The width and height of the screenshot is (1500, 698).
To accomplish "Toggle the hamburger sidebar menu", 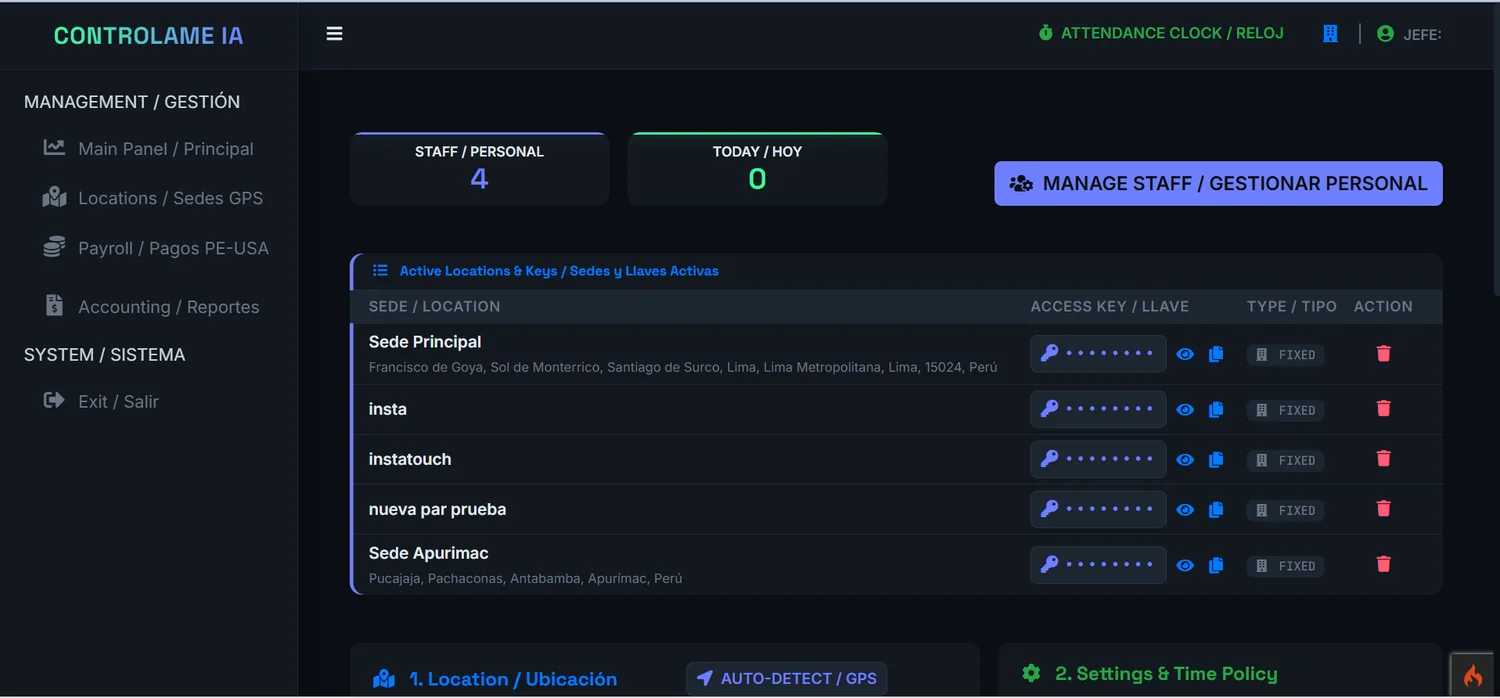I will 334,34.
